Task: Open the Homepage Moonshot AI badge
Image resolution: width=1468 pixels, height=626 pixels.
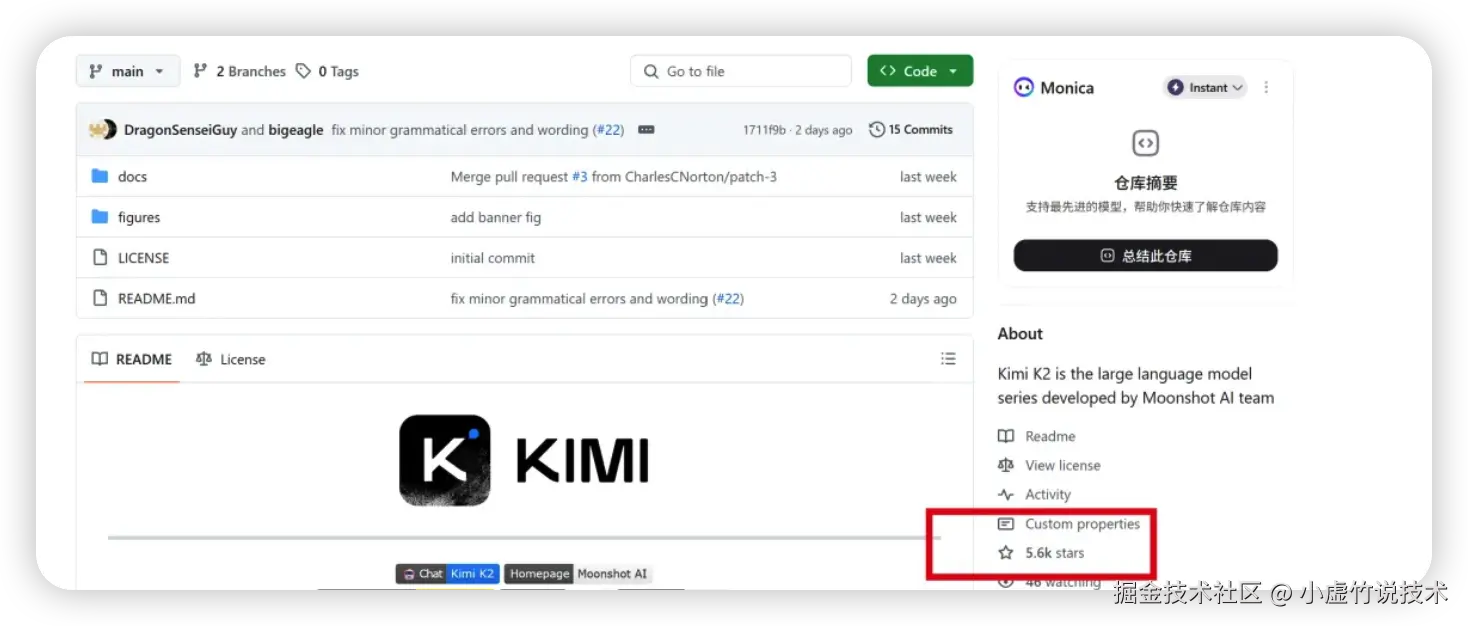Action: [577, 574]
